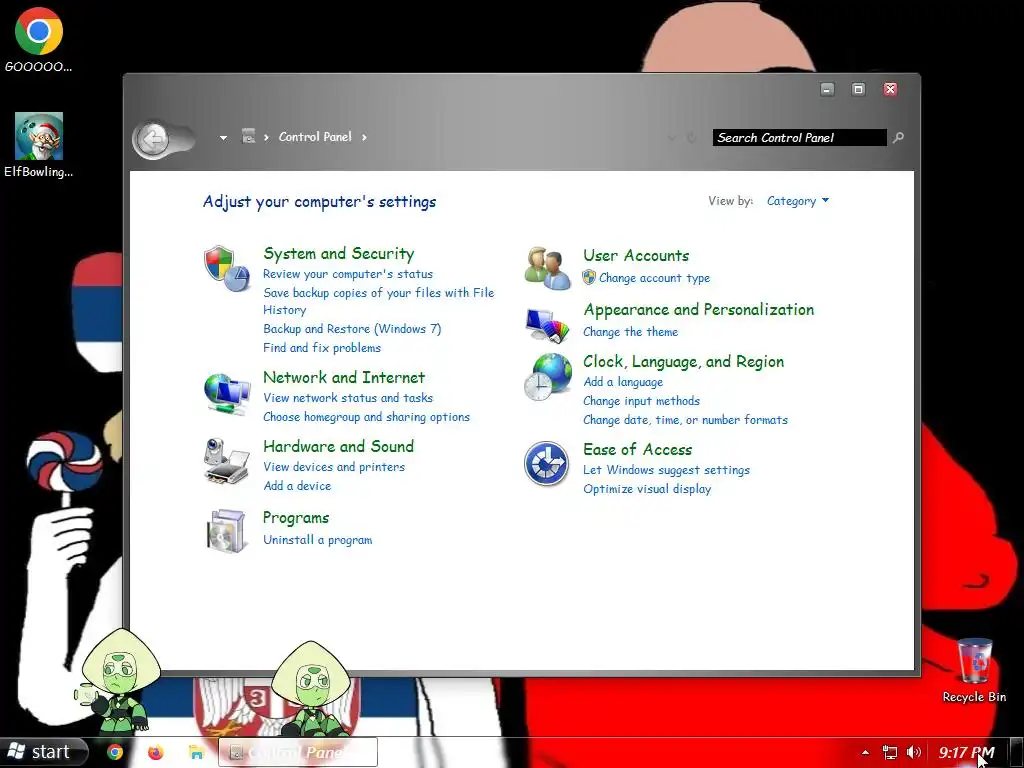Open the Clock, Language, and Region globe icon

point(547,377)
